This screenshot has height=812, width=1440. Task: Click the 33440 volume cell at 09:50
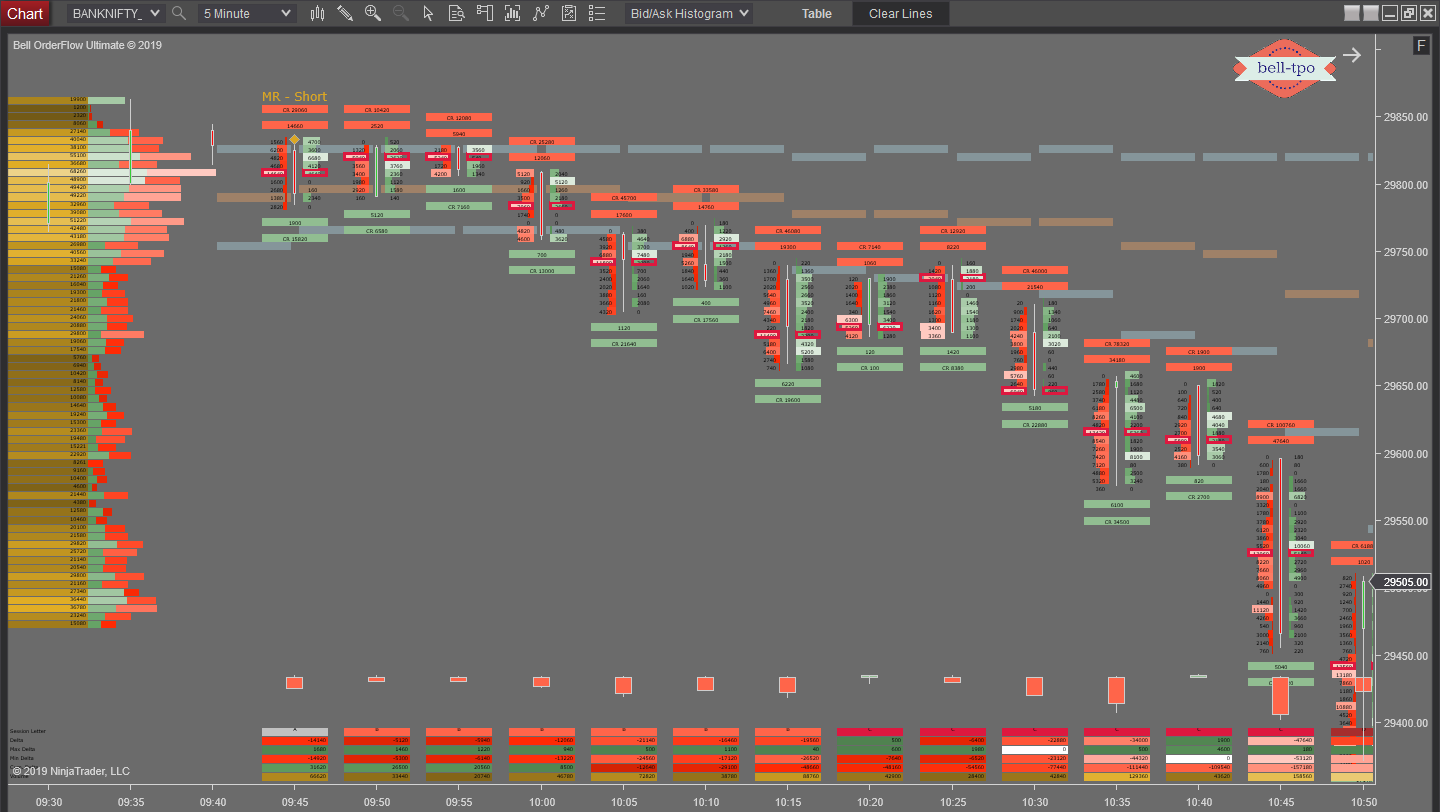click(x=377, y=777)
